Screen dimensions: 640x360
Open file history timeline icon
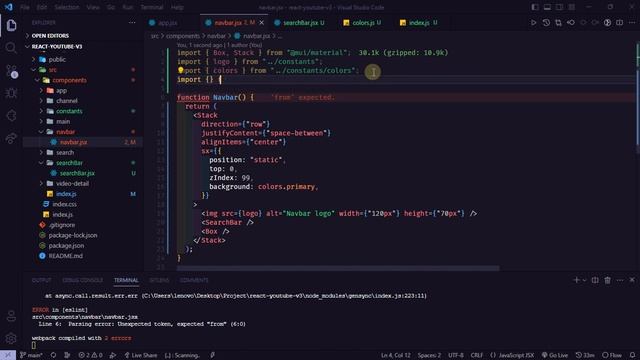pyautogui.click(x=546, y=23)
